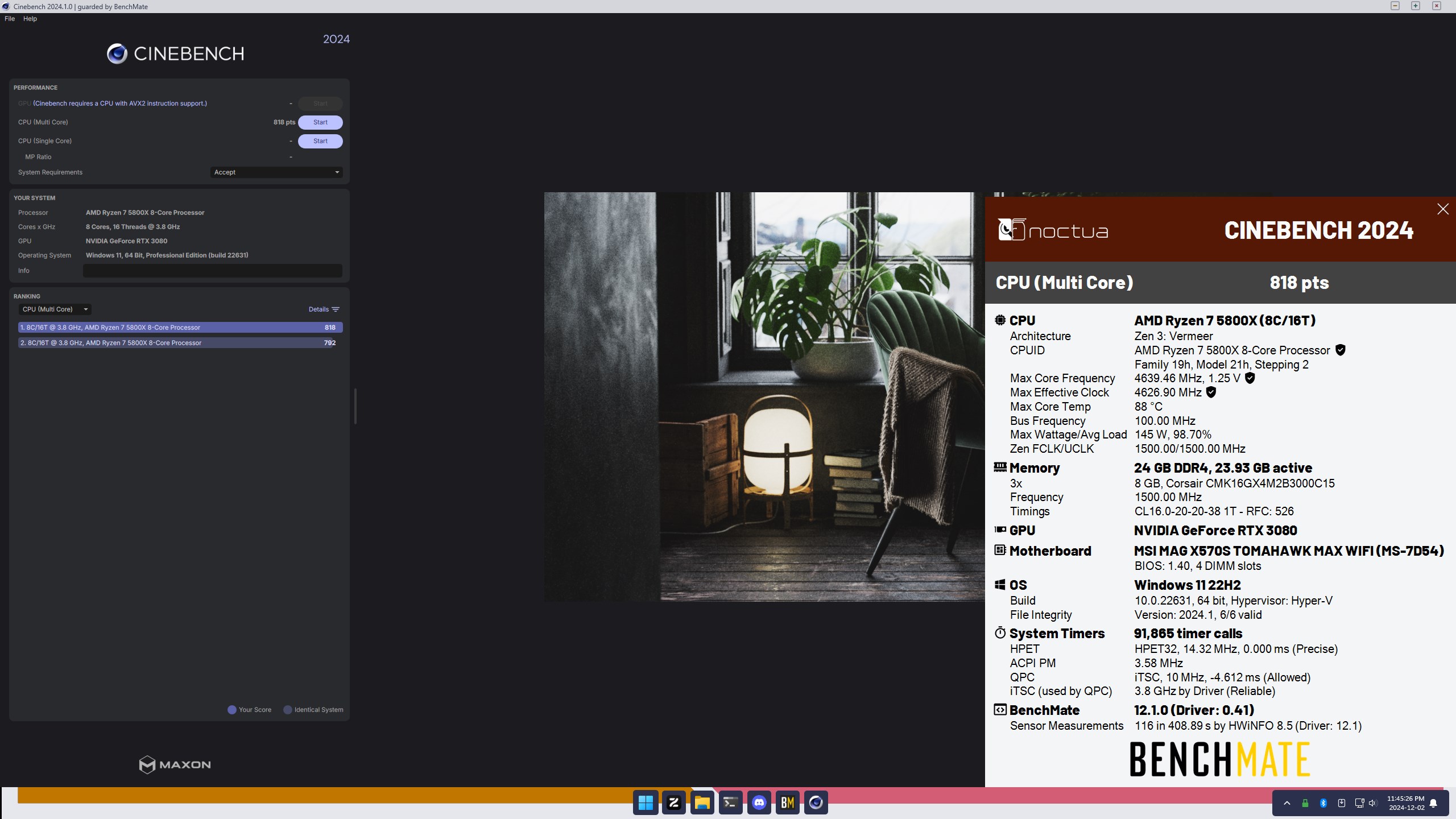The height and width of the screenshot is (819, 1456).
Task: Click into the Info text field
Action: [213, 271]
